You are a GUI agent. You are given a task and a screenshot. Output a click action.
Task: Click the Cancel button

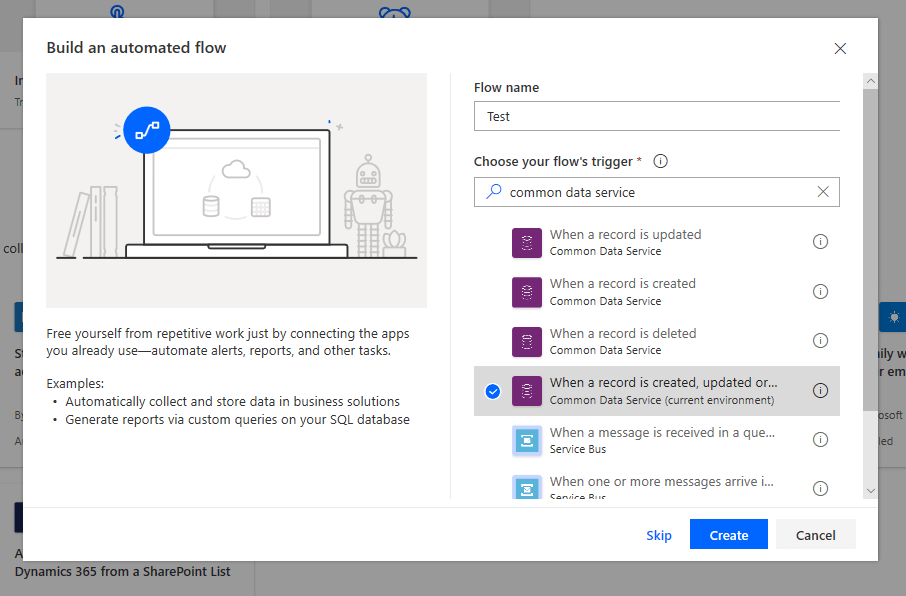[815, 534]
